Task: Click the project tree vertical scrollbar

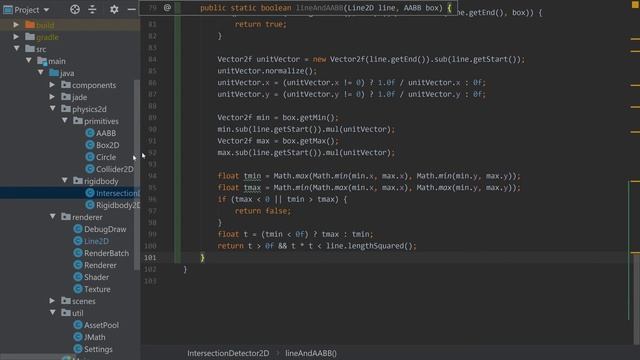Action: point(137,175)
